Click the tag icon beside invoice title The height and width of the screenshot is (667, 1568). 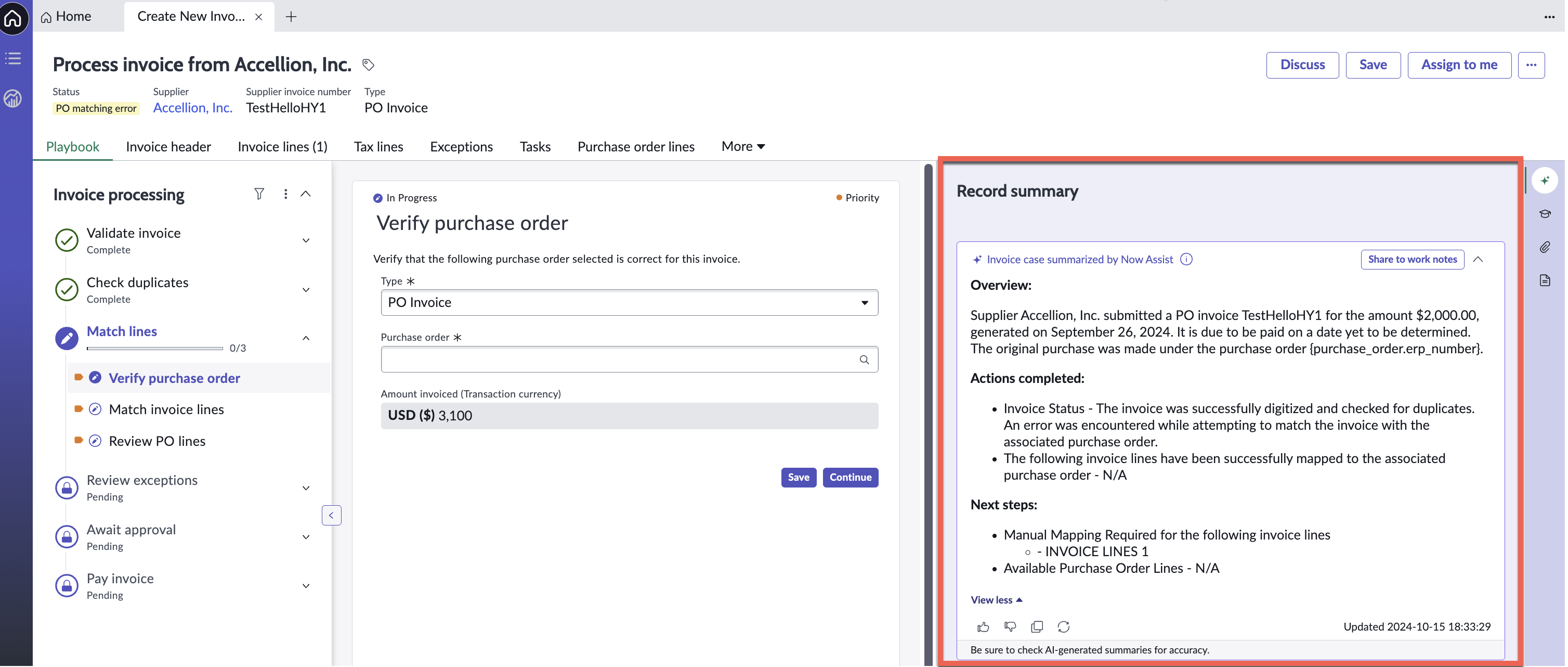pyautogui.click(x=368, y=65)
